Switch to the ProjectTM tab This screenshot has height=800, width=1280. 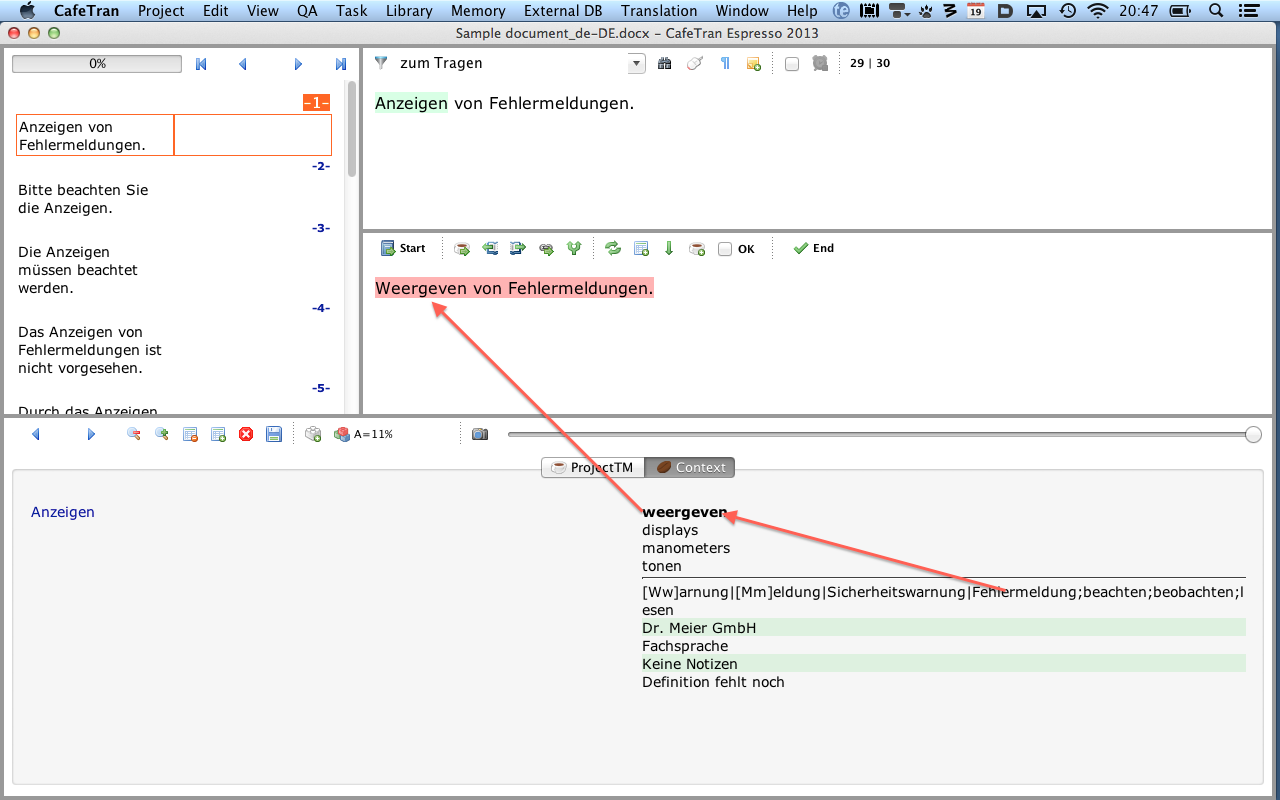(x=592, y=467)
